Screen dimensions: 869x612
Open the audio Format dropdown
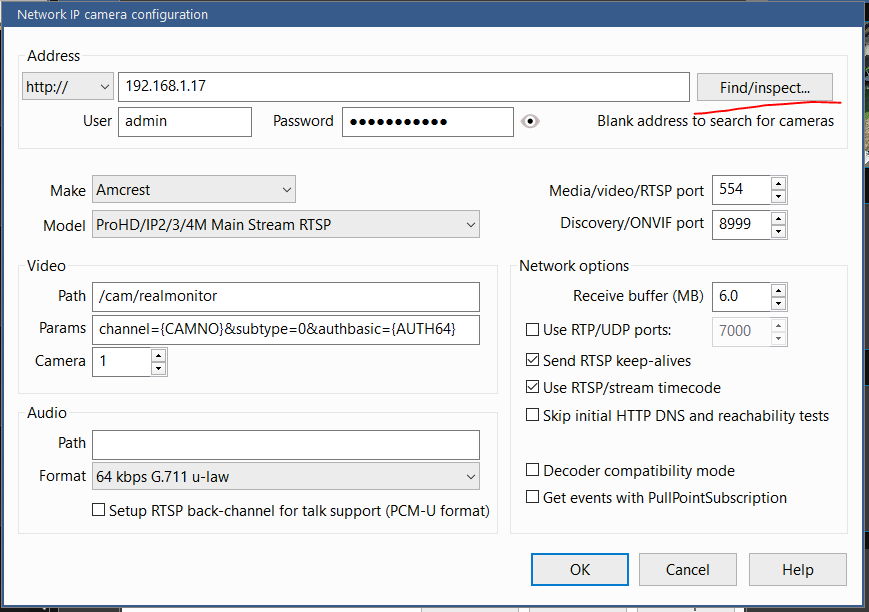pos(285,476)
